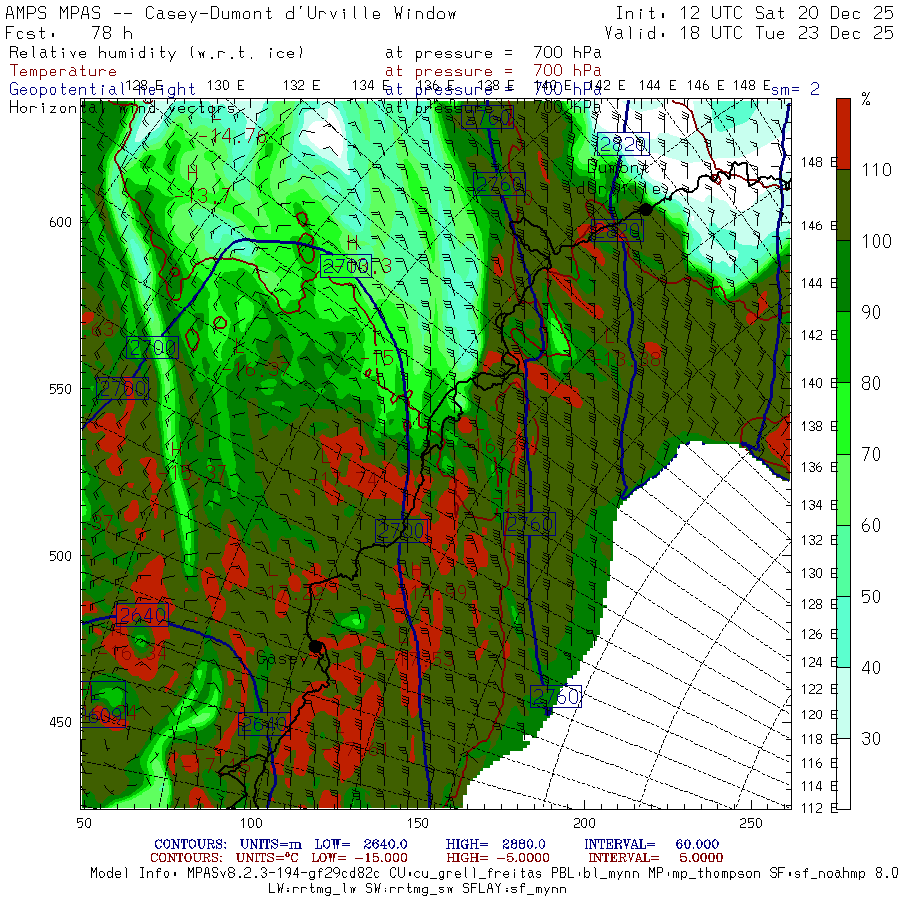This screenshot has height=900, width=900.
Task: Click the left-axis tick label '550'
Action: pos(60,389)
